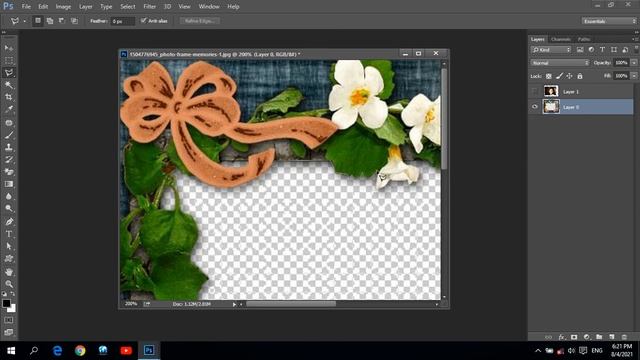Open the Normal blend mode dropdown
The height and width of the screenshot is (360, 640).
[x=560, y=63]
